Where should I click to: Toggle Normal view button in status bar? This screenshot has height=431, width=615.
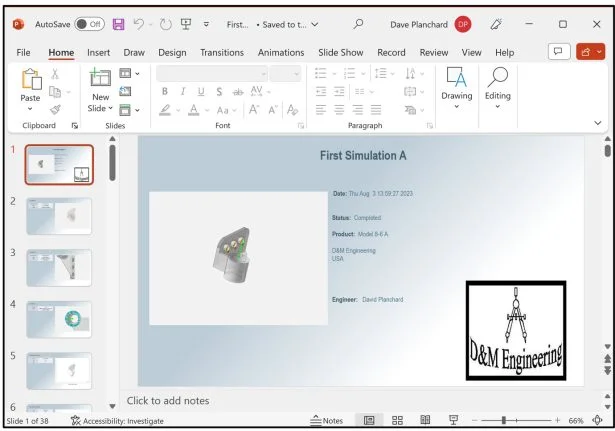(369, 420)
